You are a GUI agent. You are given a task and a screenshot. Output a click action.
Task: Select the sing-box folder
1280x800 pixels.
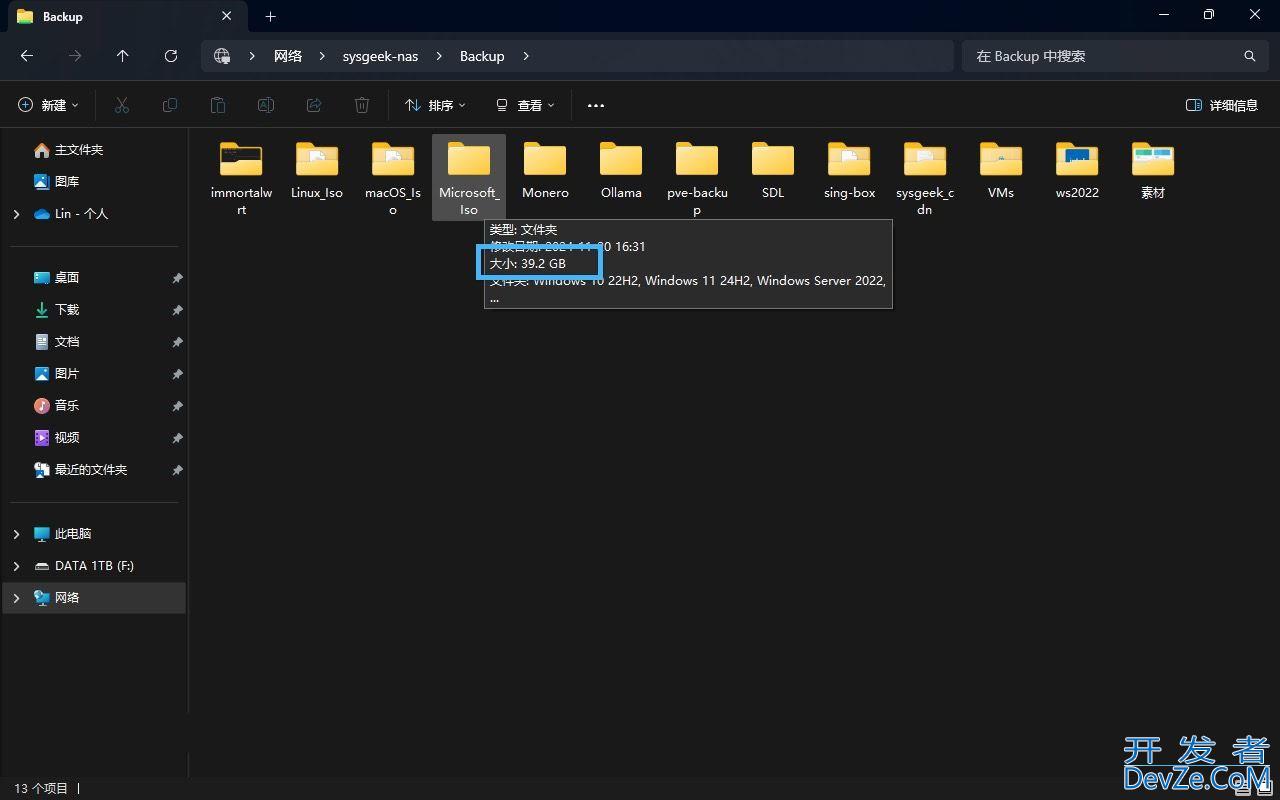click(849, 170)
